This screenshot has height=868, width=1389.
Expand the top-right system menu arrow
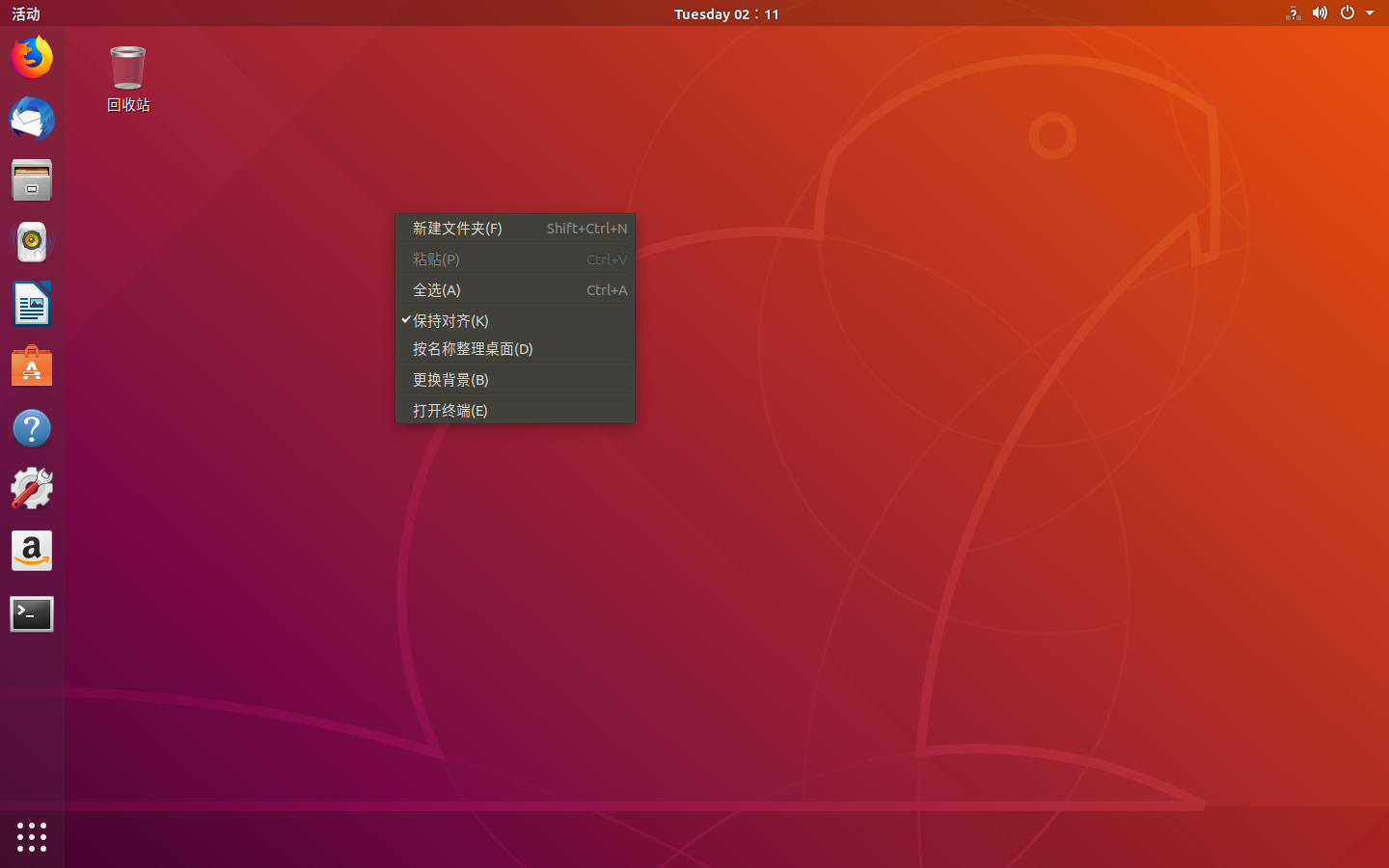(1371, 14)
